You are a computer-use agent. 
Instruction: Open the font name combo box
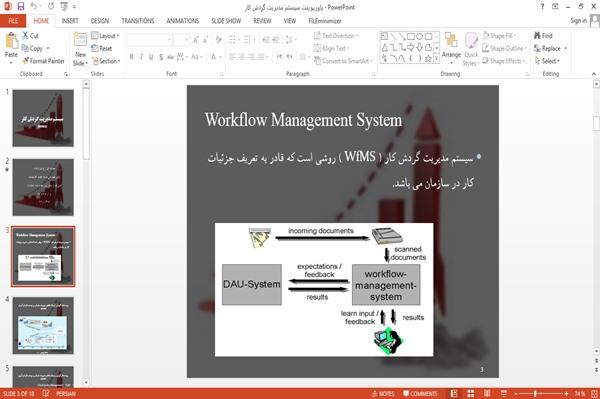pos(150,39)
